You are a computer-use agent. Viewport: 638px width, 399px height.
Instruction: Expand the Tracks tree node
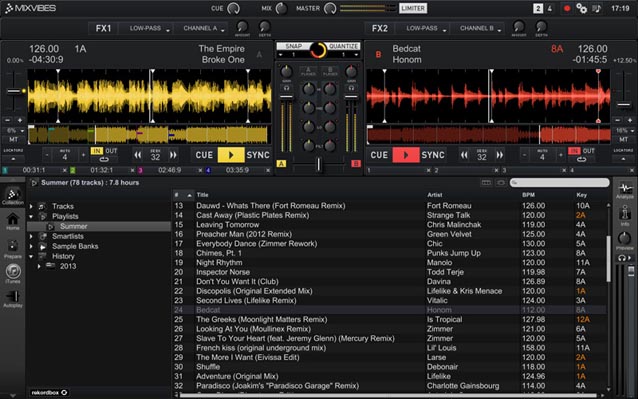click(x=31, y=206)
